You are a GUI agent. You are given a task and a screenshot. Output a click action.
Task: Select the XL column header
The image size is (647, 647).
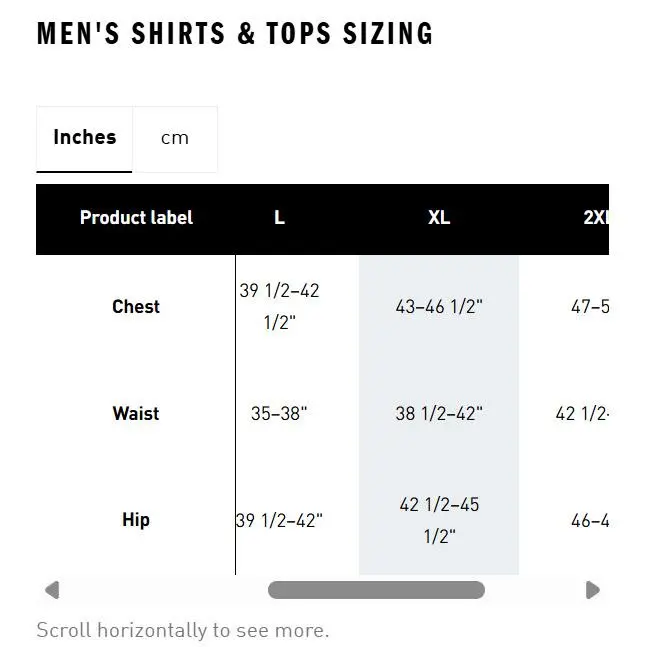tap(439, 219)
